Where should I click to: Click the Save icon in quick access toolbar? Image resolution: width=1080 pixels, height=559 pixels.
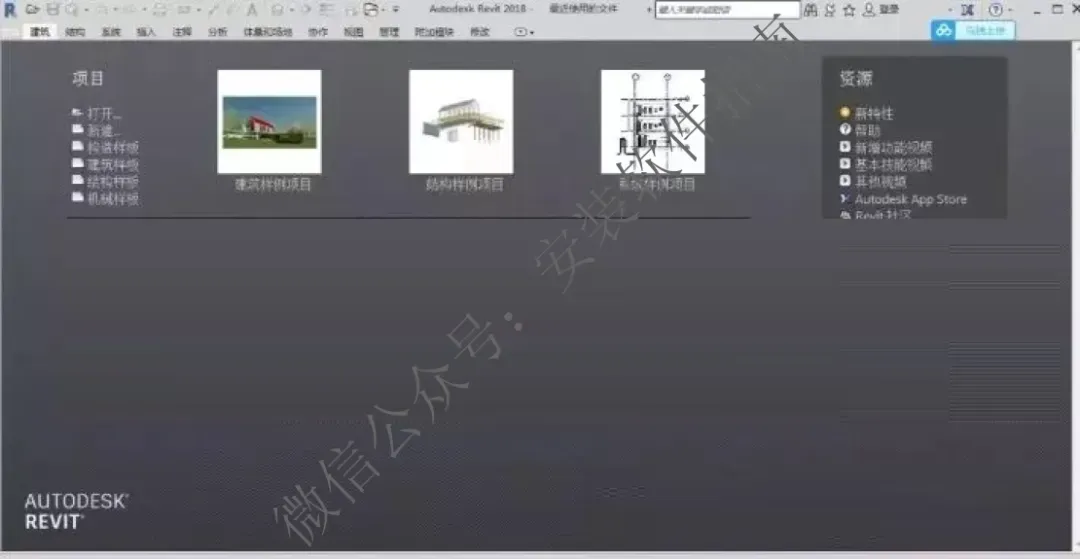(x=53, y=10)
